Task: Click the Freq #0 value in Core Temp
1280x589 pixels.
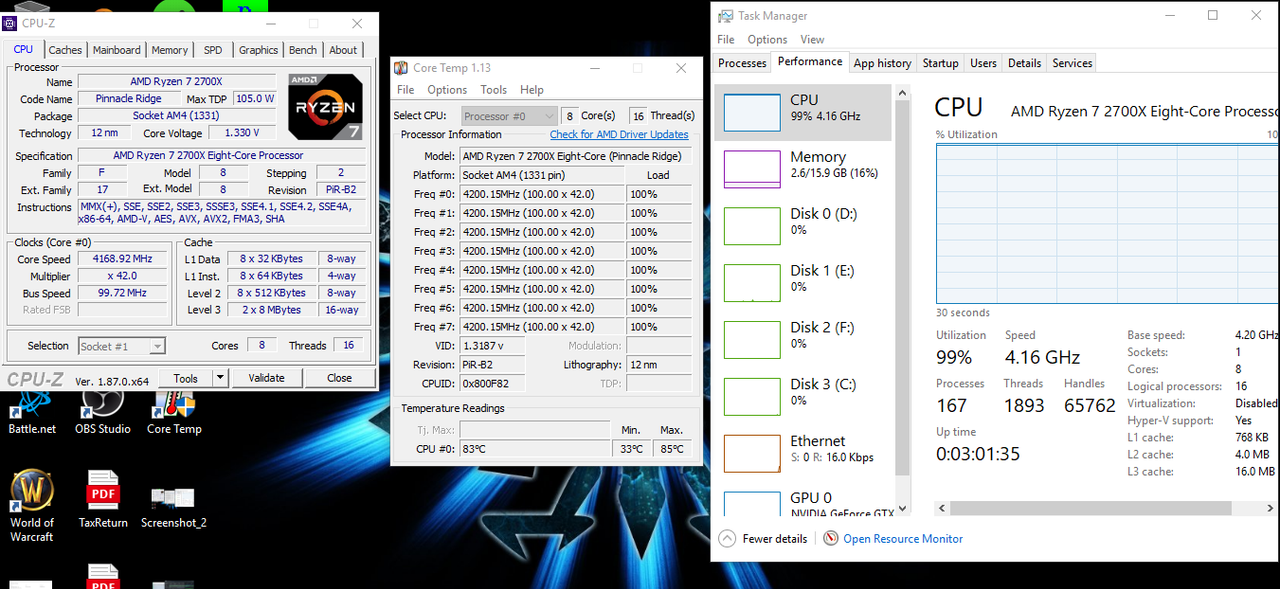Action: pyautogui.click(x=541, y=194)
